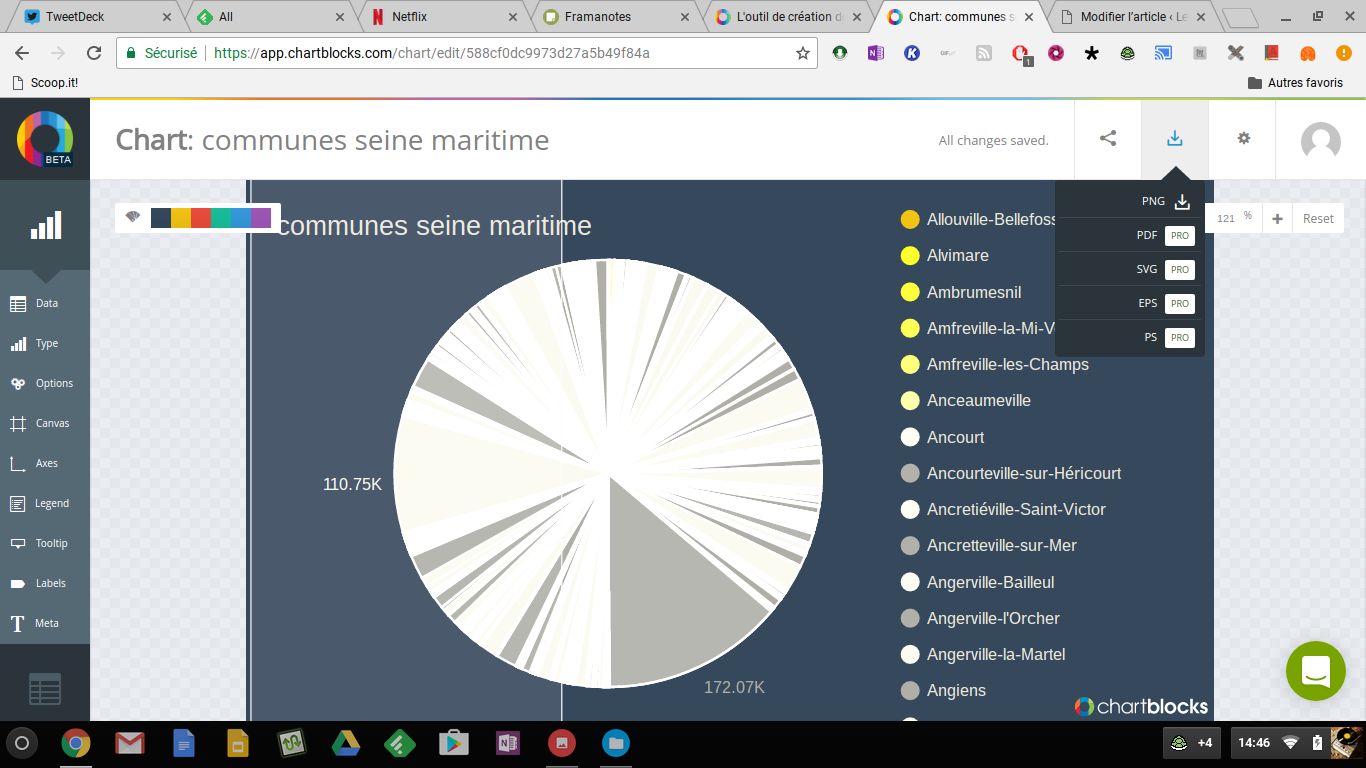Bookmark page with star icon
This screenshot has width=1366, height=768.
(x=802, y=53)
